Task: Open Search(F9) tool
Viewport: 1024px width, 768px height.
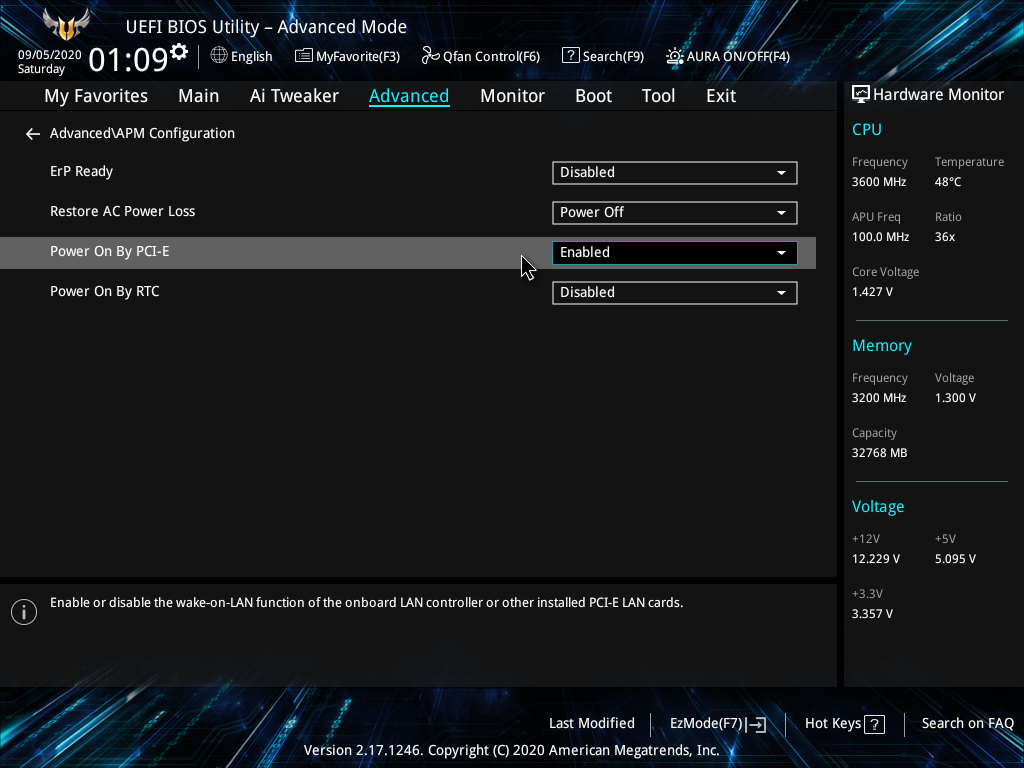Action: [x=603, y=56]
